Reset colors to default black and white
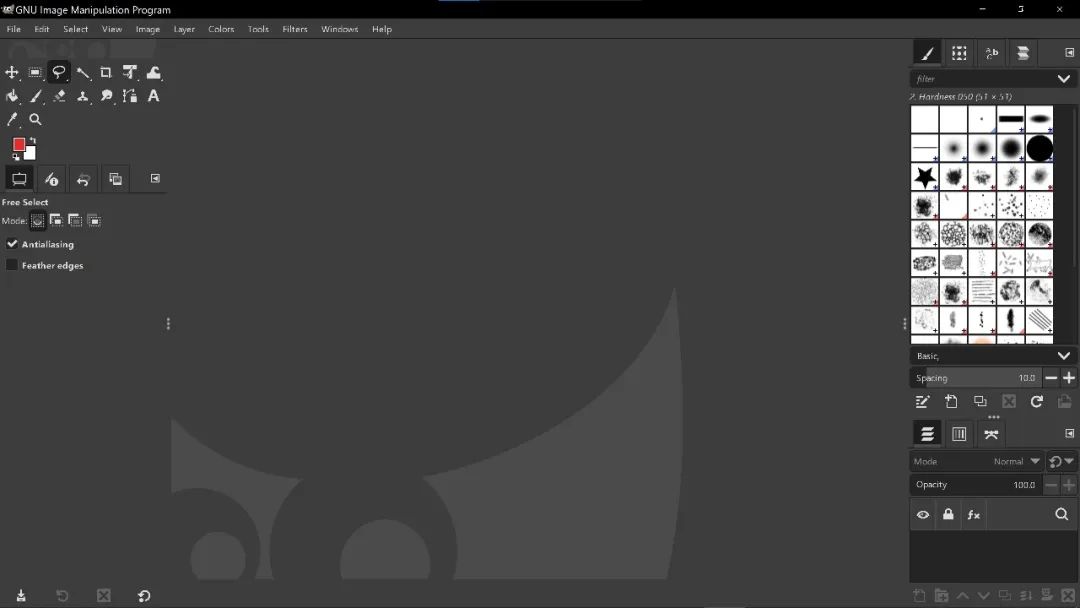The image size is (1080, 608). [x=16, y=157]
